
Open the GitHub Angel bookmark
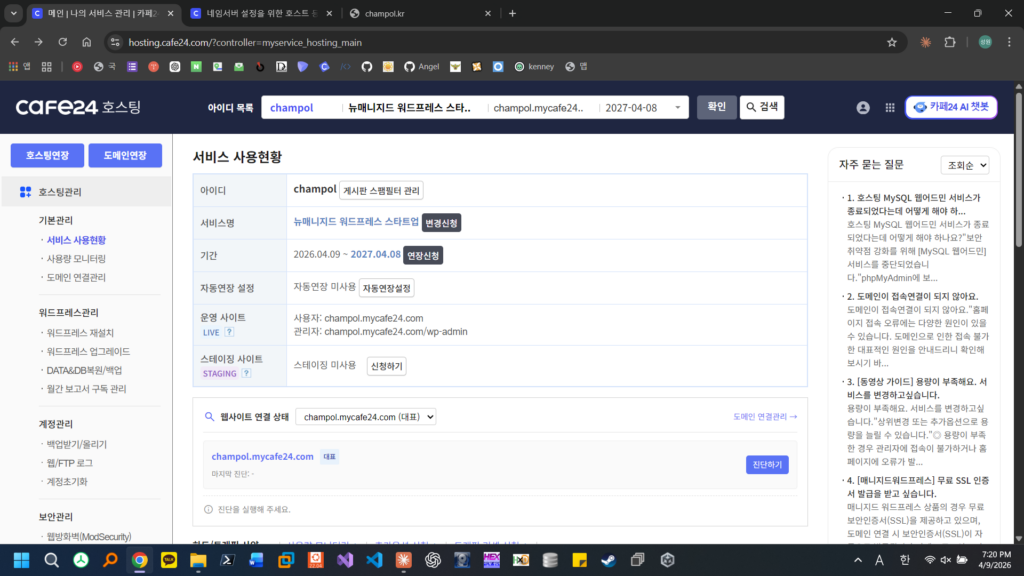click(421, 67)
